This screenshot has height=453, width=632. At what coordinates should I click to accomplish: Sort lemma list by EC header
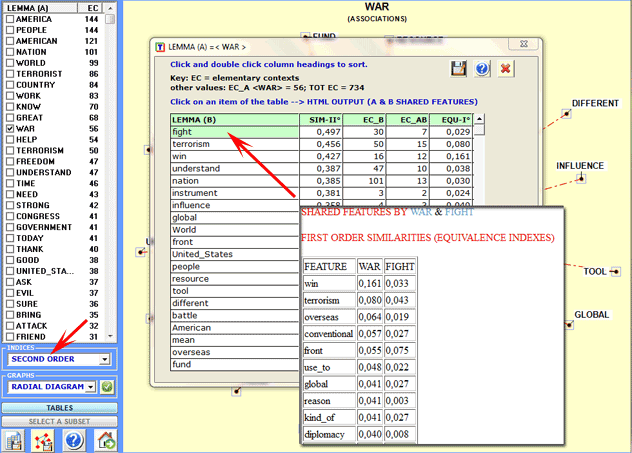pyautogui.click(x=92, y=8)
